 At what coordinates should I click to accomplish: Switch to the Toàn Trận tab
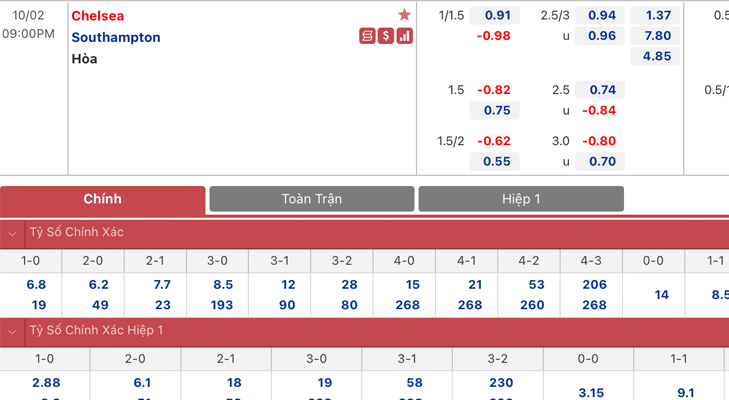click(x=311, y=199)
